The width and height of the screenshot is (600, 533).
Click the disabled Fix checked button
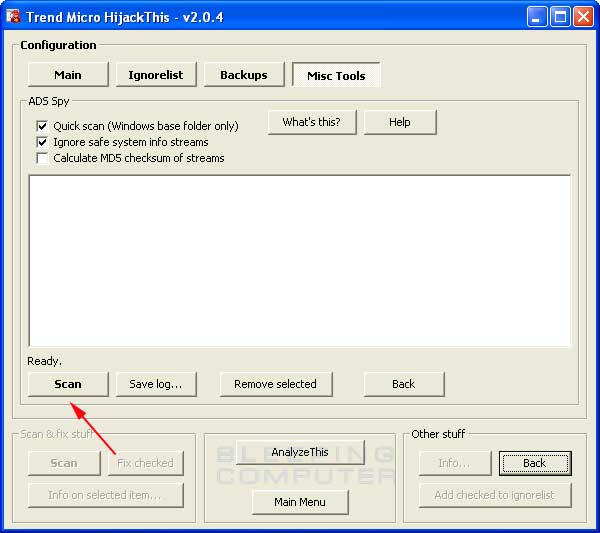tap(145, 463)
